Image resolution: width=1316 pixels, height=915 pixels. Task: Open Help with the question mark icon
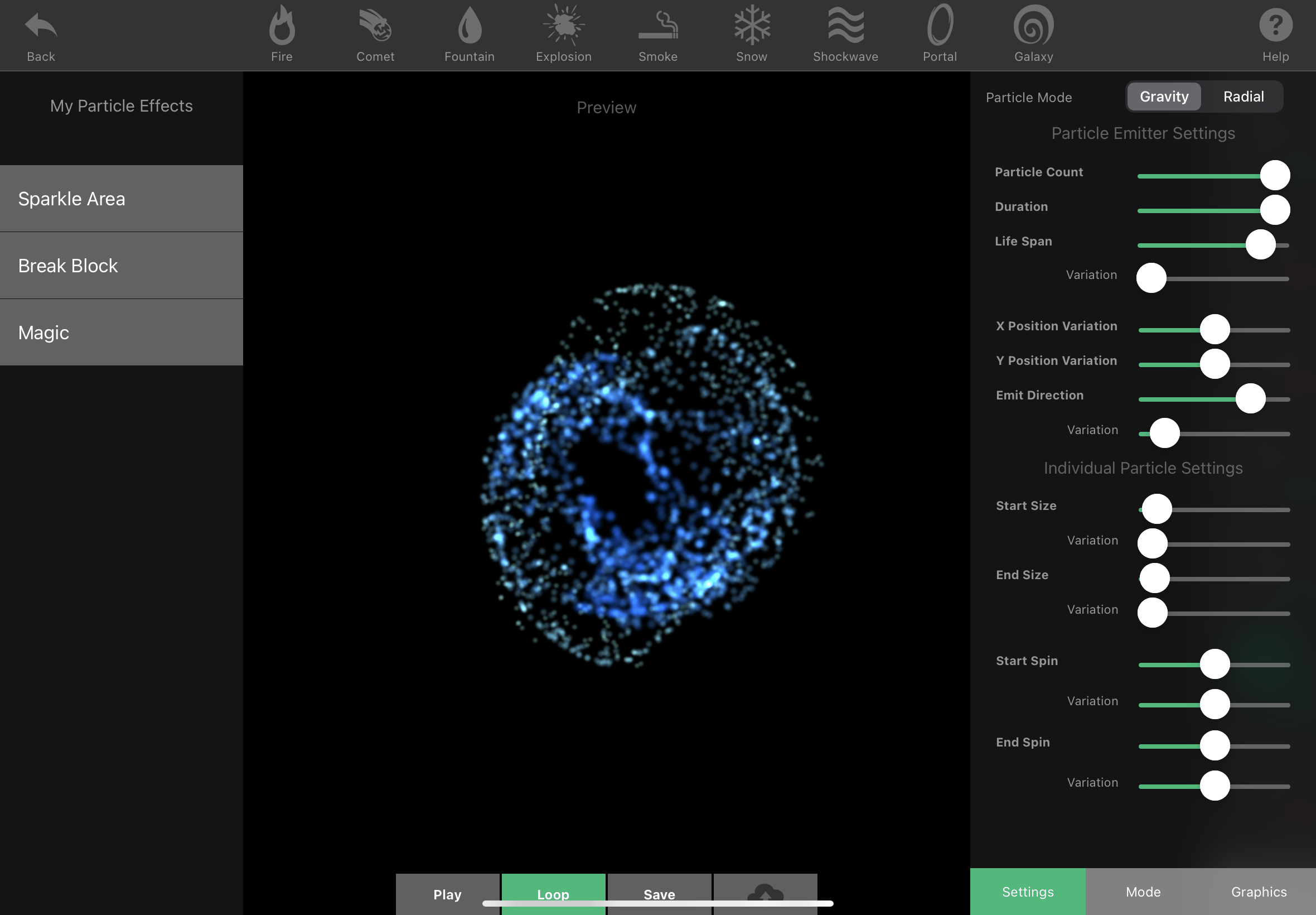click(1275, 25)
